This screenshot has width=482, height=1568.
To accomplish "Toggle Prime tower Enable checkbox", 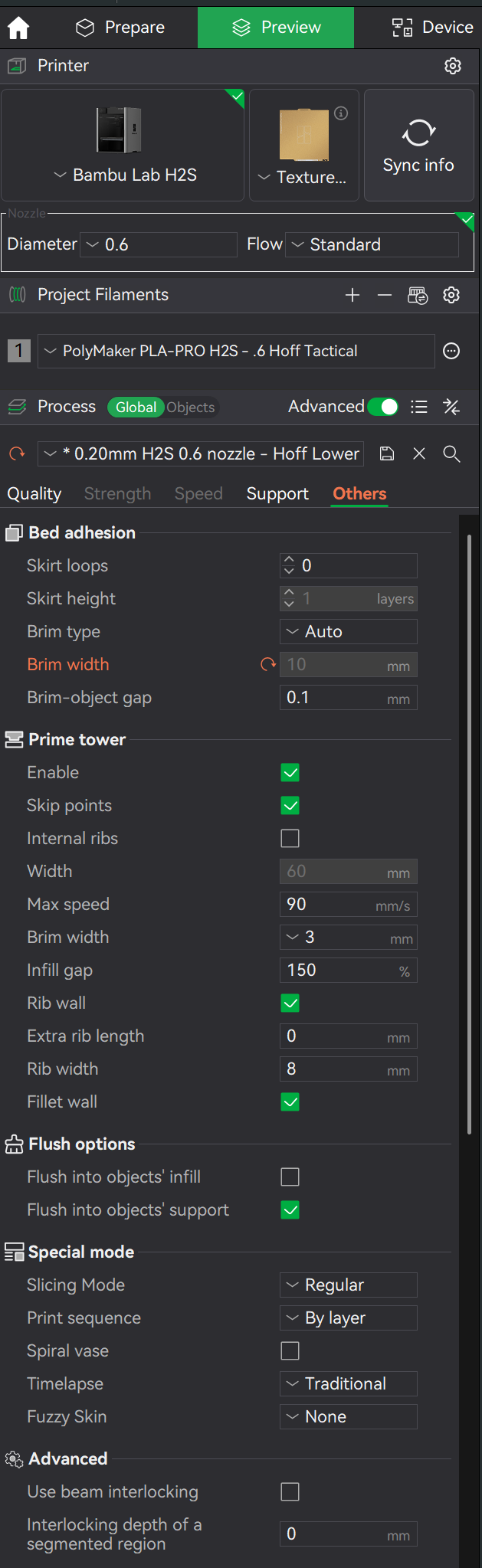I will click(290, 773).
